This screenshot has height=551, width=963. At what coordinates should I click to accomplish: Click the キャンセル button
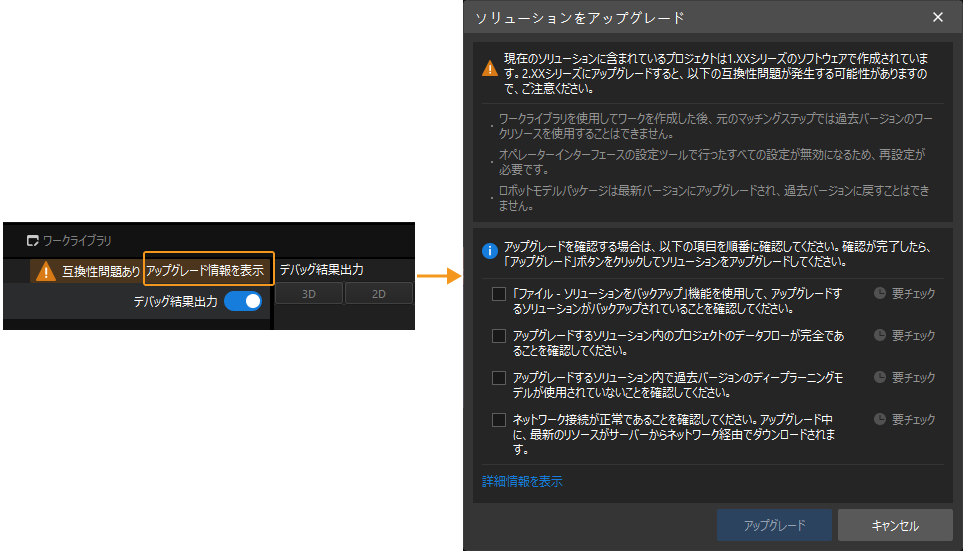[895, 525]
